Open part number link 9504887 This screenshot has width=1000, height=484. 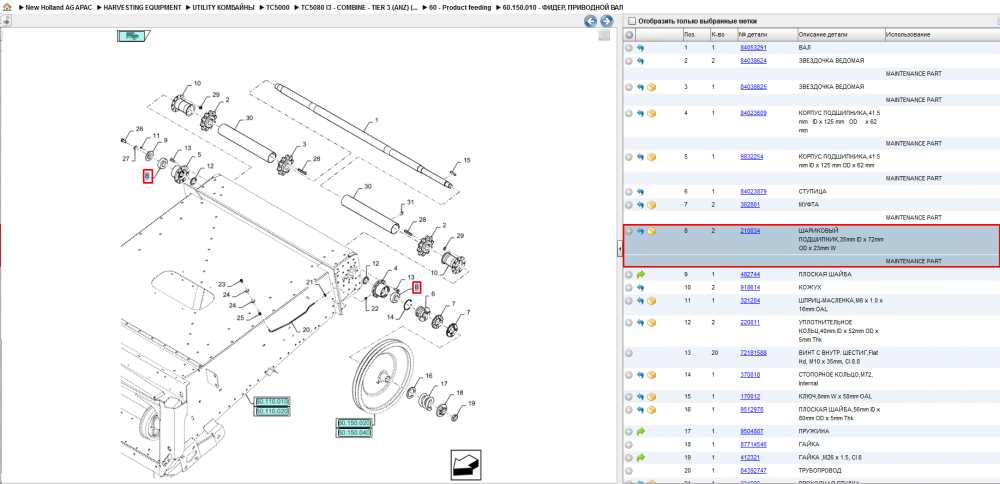pos(751,431)
